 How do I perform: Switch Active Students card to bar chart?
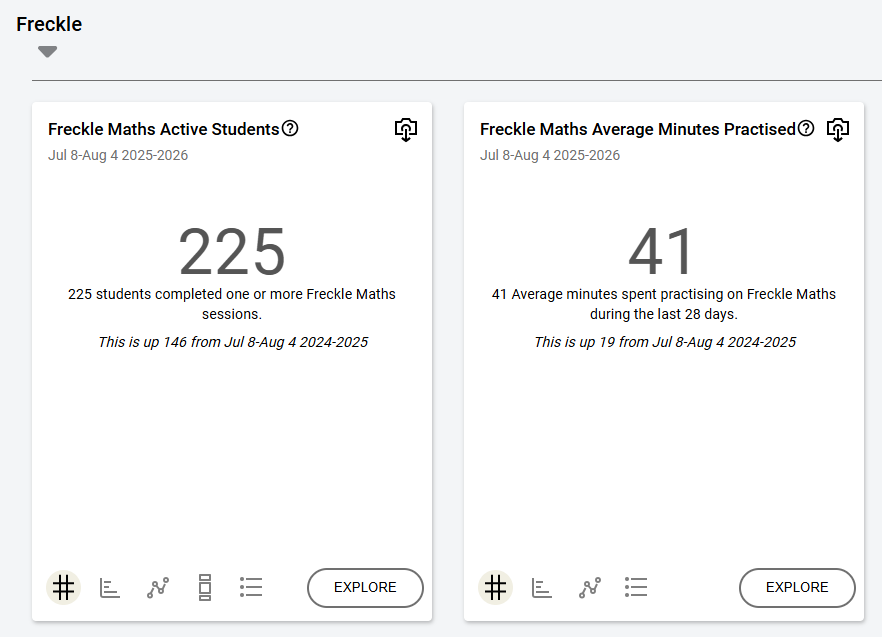point(110,587)
